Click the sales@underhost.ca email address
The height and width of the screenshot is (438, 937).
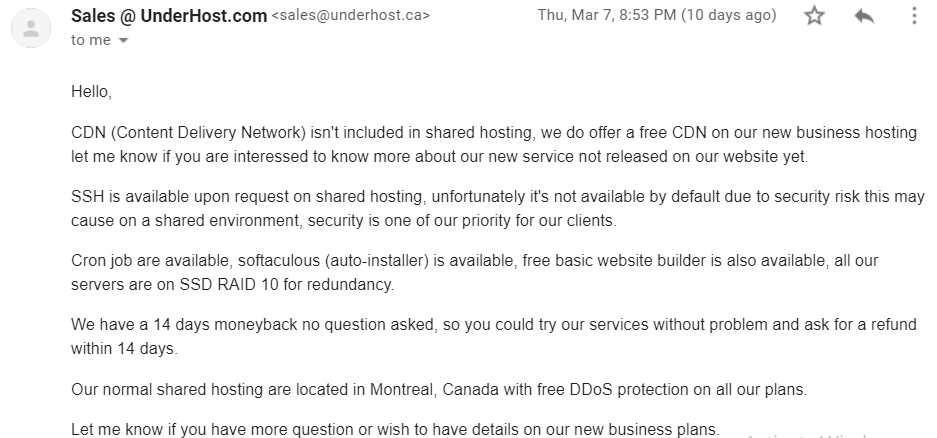point(351,16)
